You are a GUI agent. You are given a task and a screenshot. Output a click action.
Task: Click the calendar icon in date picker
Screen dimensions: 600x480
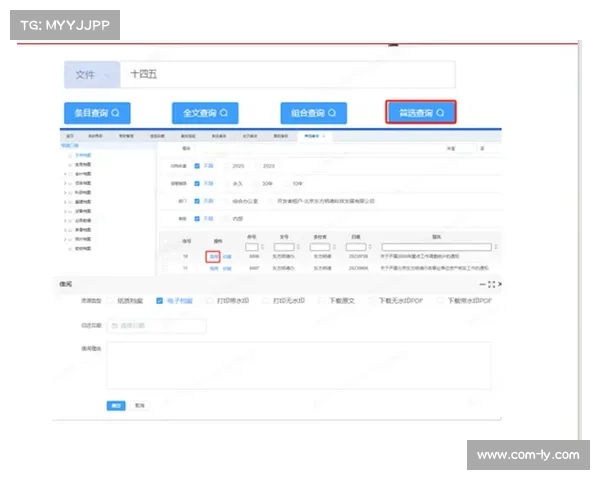(114, 326)
